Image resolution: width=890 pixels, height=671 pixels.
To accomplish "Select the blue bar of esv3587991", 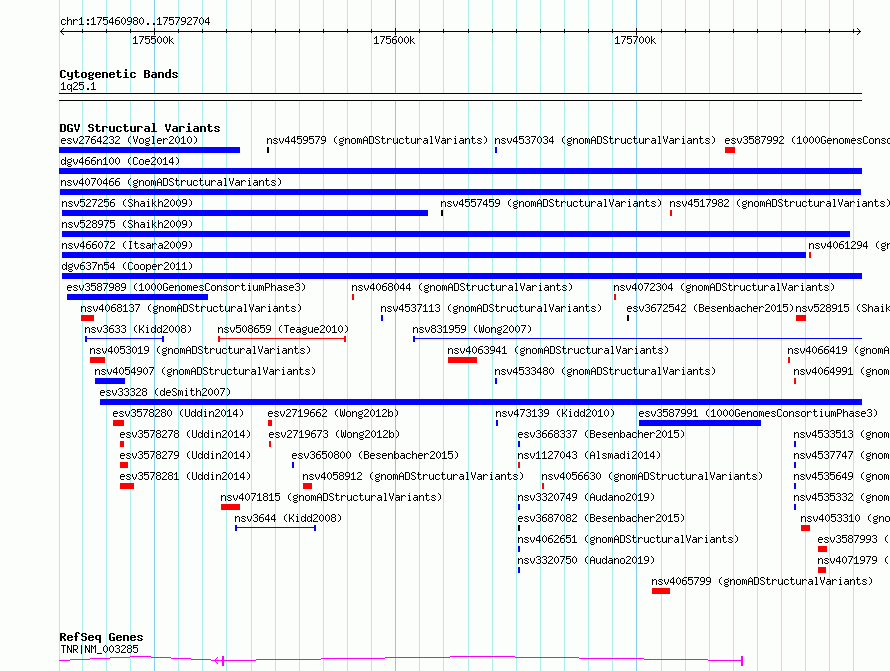I will [700, 423].
